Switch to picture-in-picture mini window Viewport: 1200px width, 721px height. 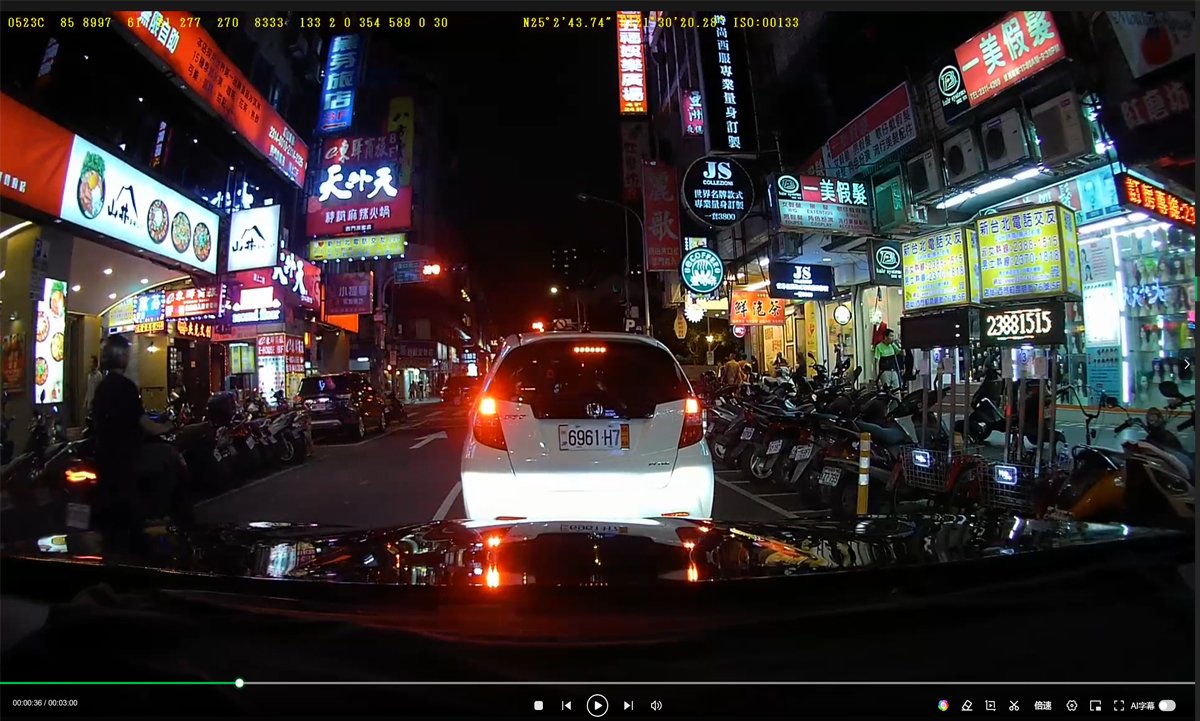coord(1095,705)
